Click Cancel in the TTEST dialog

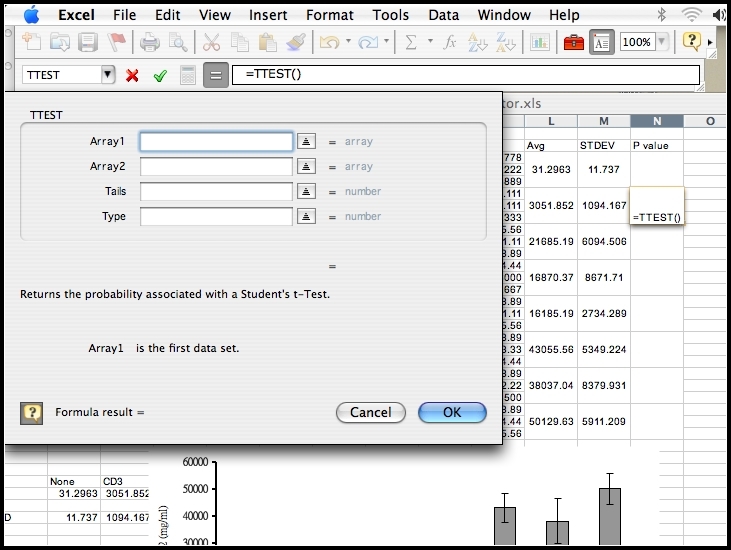click(371, 412)
